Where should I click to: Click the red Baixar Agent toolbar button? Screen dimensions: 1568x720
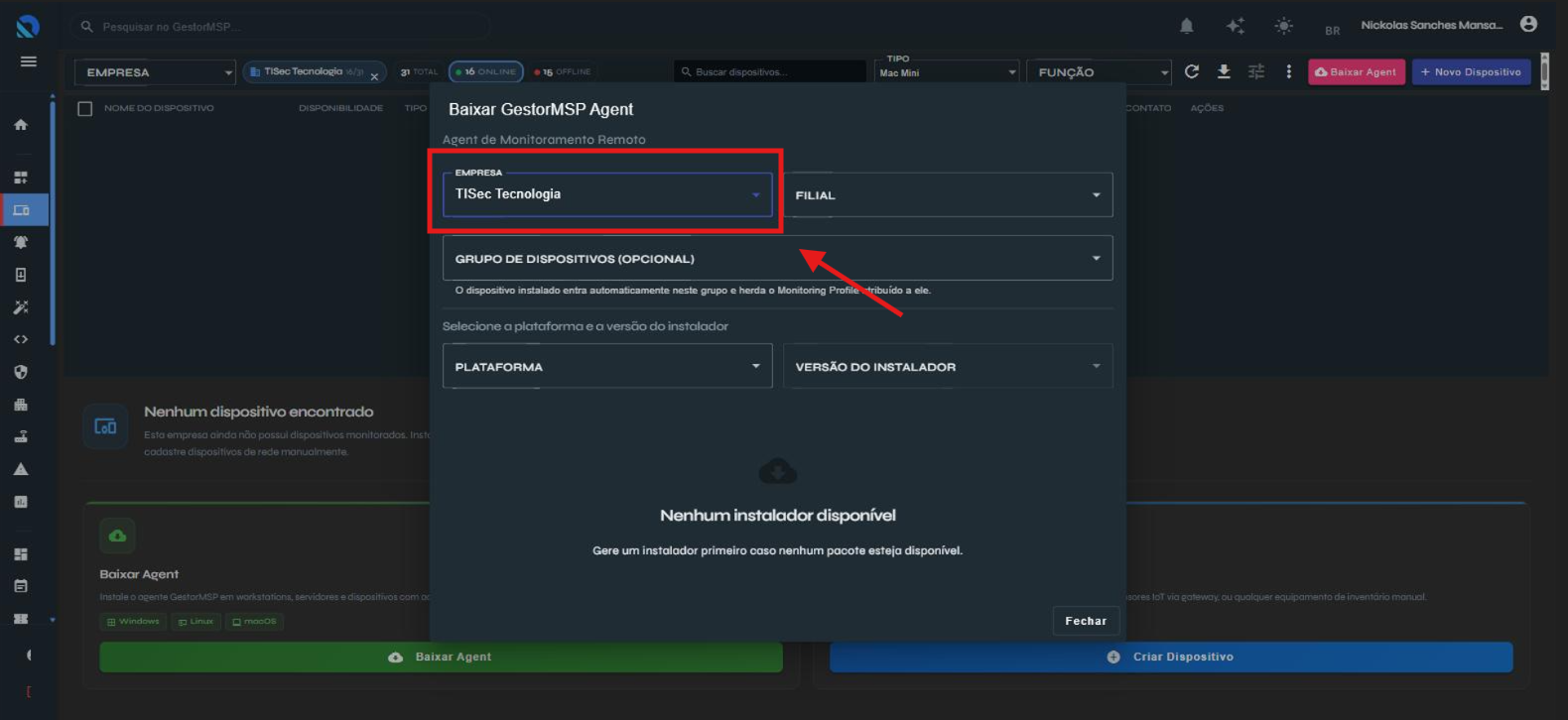[x=1357, y=71]
